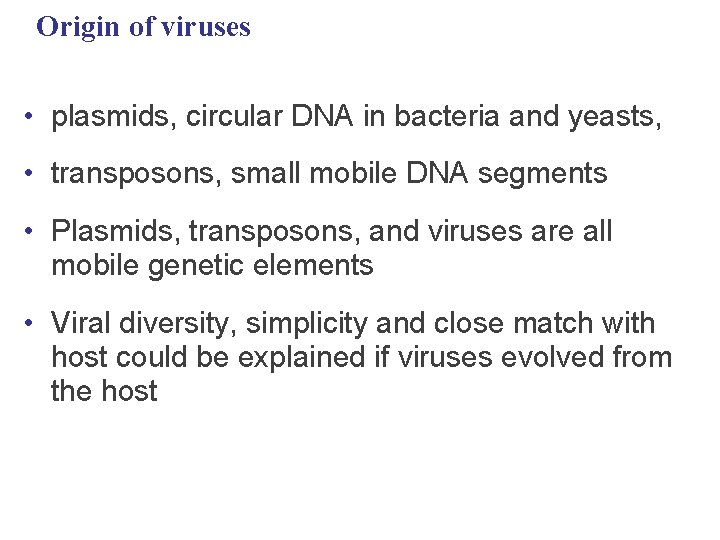Click the 'Viral diversity, simplicity' bullet line
720x540 pixels.
tap(353, 324)
